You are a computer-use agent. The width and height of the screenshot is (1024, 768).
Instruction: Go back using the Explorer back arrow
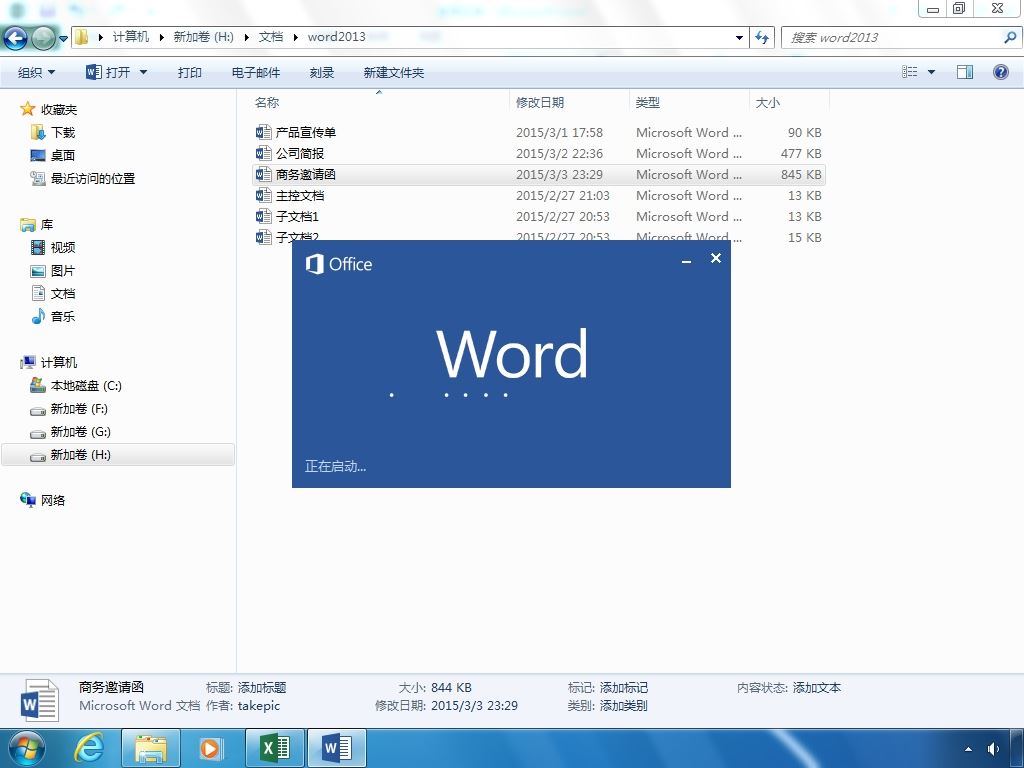16,39
